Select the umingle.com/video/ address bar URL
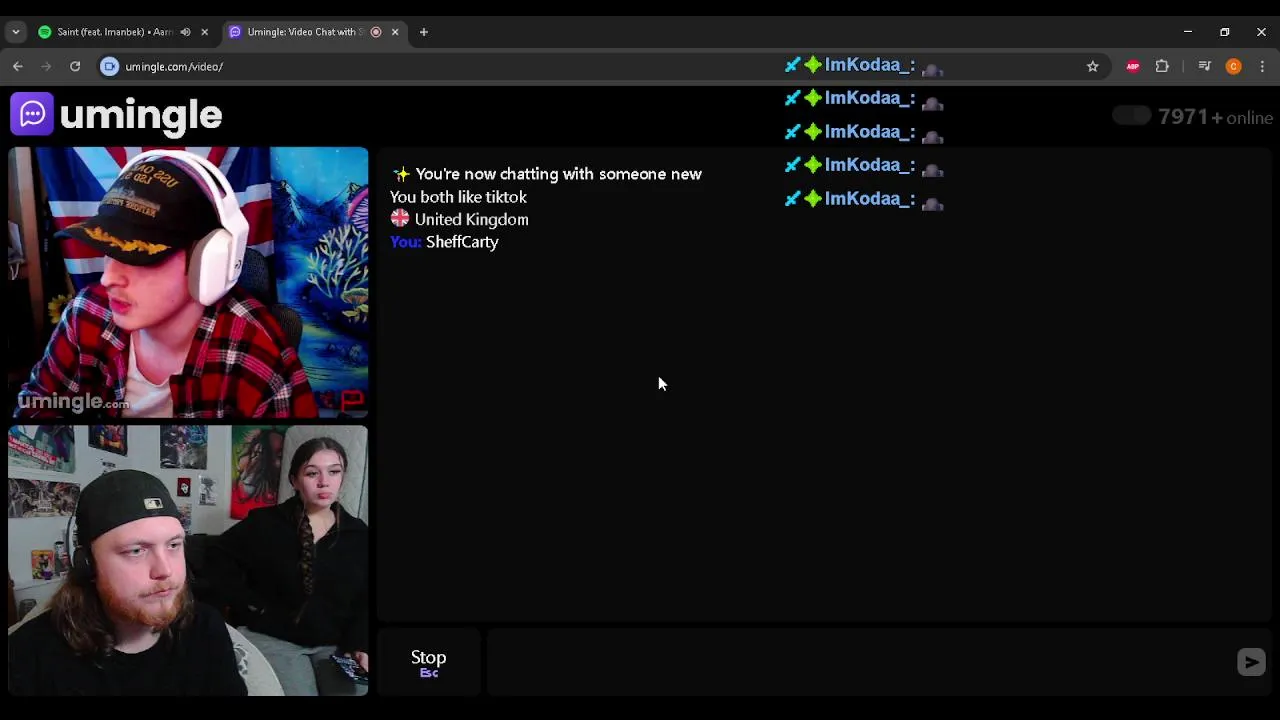This screenshot has width=1280, height=720. [x=174, y=67]
